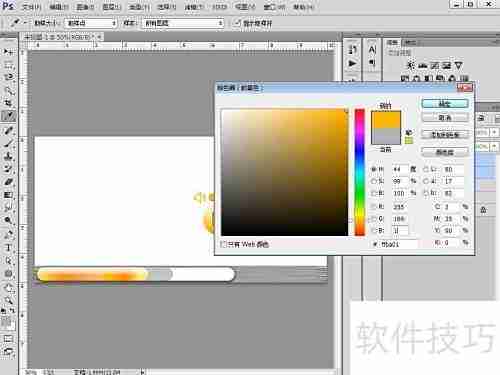
Task: Click the vertical hue spectrum slider
Action: click(x=360, y=172)
